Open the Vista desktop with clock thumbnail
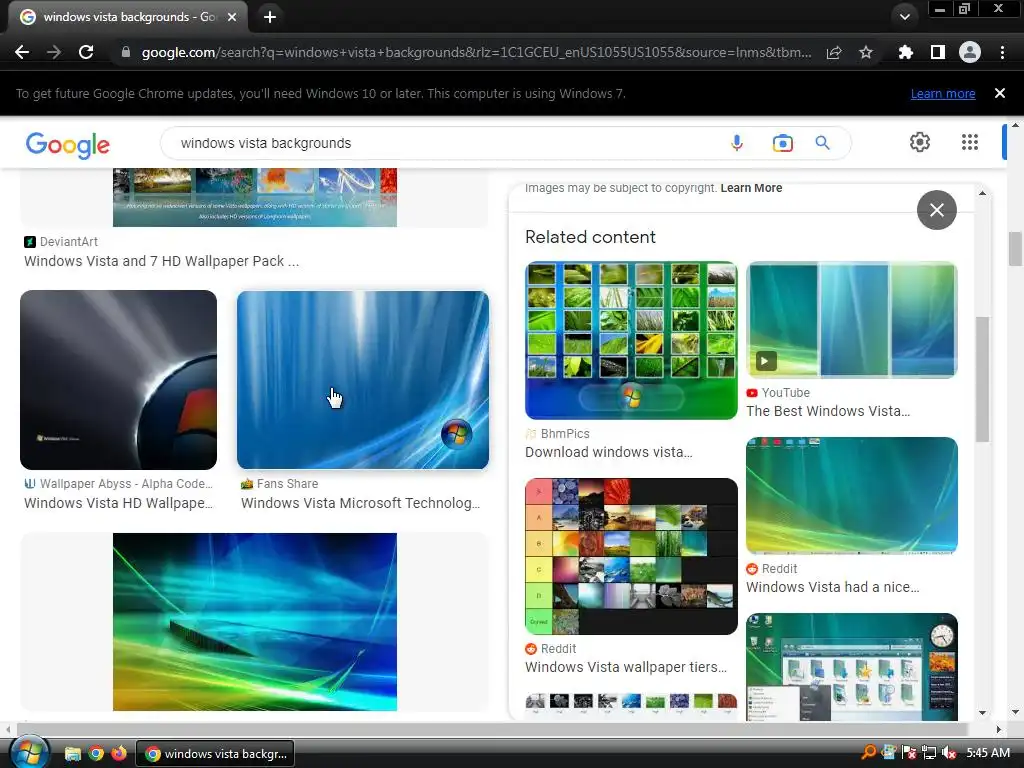The height and width of the screenshot is (768, 1024). point(852,667)
